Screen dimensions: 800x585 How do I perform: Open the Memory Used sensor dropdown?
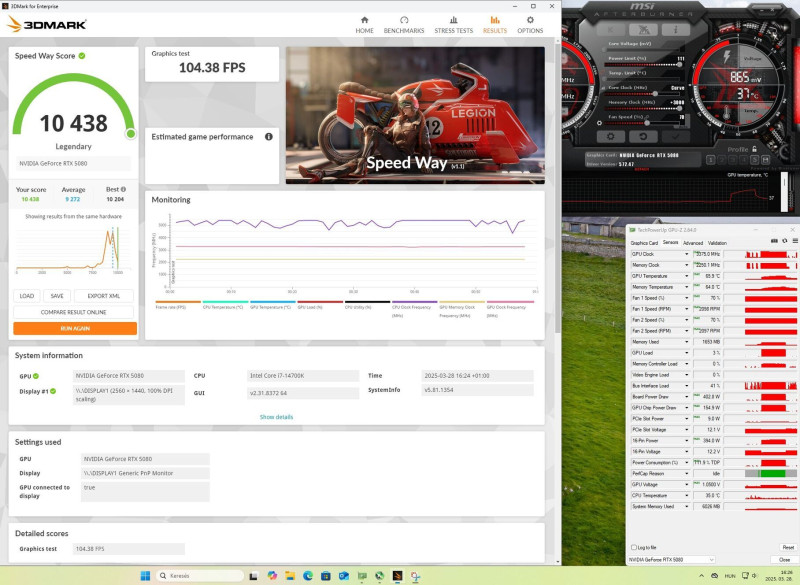(x=686, y=342)
